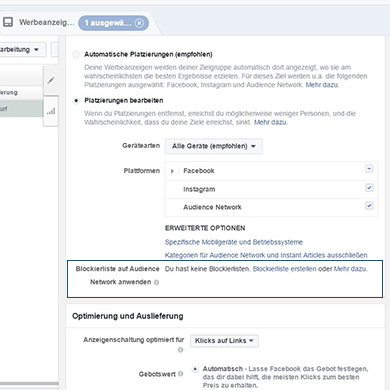
Task: Open 'Kategorien für Audience Network' exclusion link
Action: coord(266,255)
